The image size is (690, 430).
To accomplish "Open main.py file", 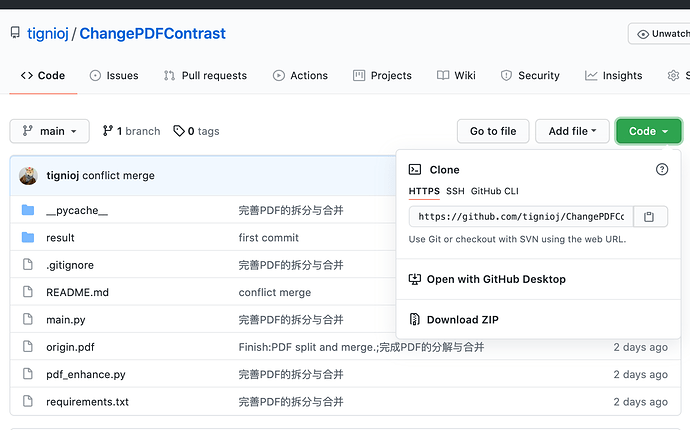I will (x=66, y=320).
